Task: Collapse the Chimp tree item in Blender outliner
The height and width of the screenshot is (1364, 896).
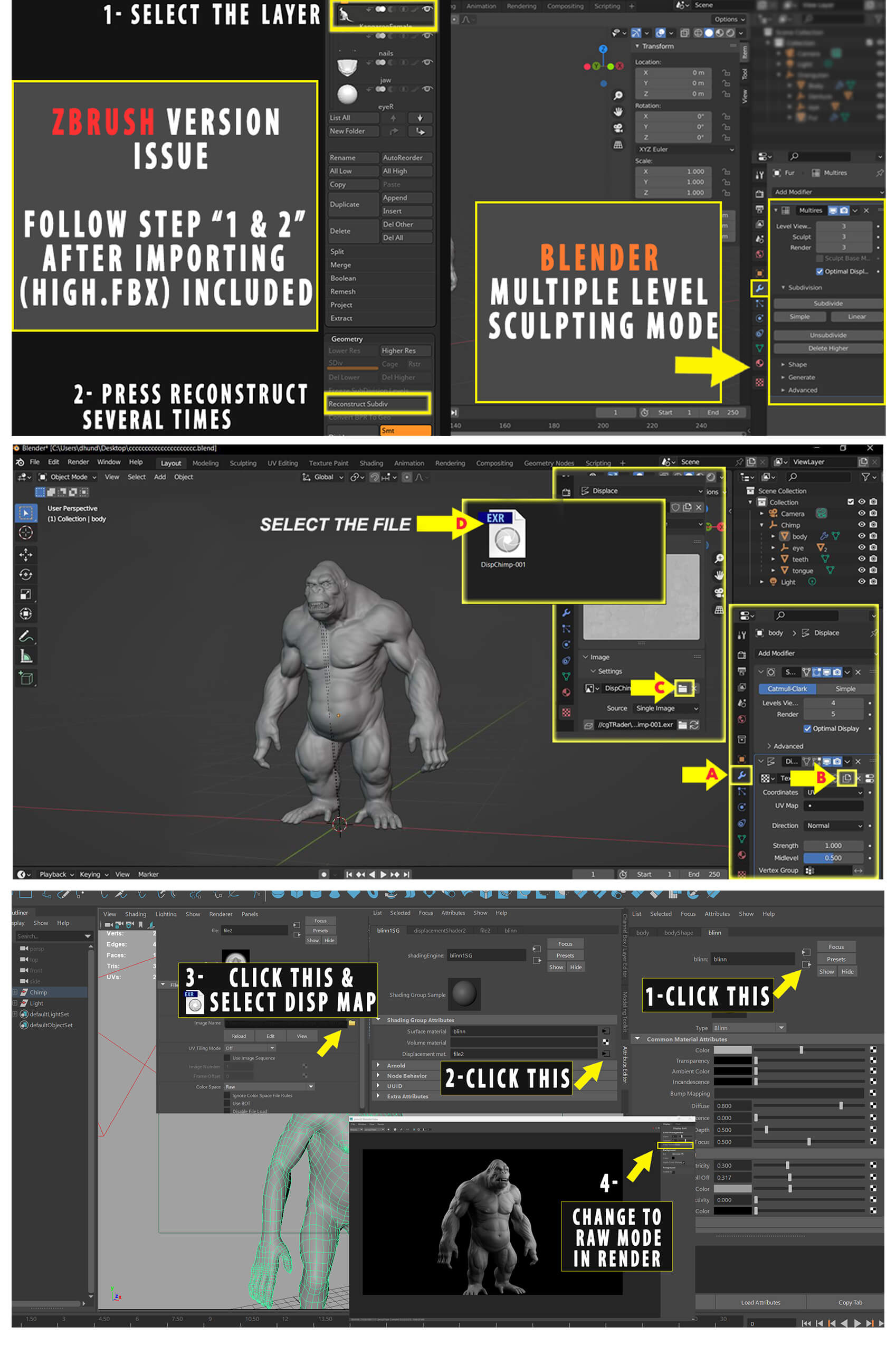Action: [761, 525]
